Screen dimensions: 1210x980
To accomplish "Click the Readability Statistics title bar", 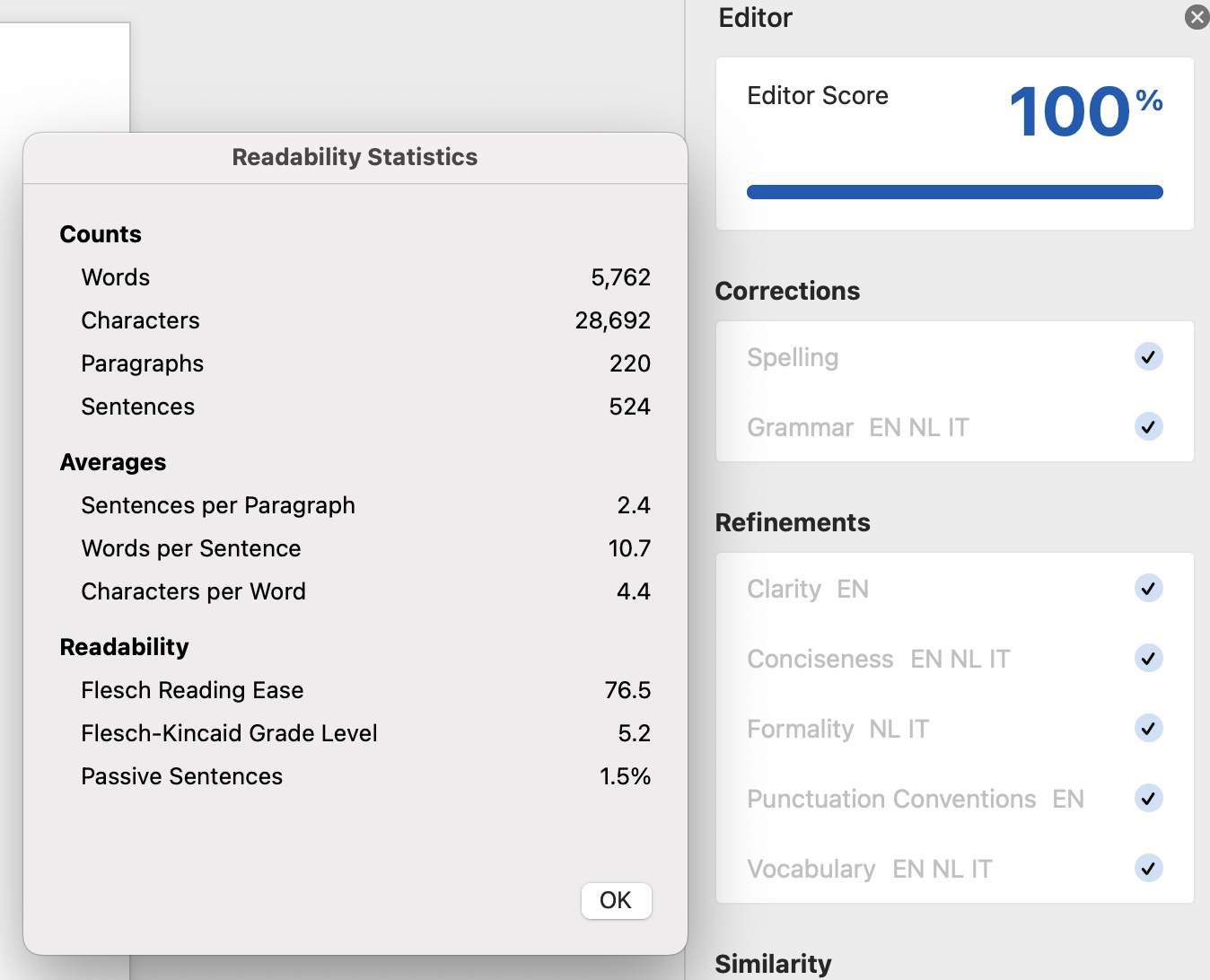I will click(355, 157).
